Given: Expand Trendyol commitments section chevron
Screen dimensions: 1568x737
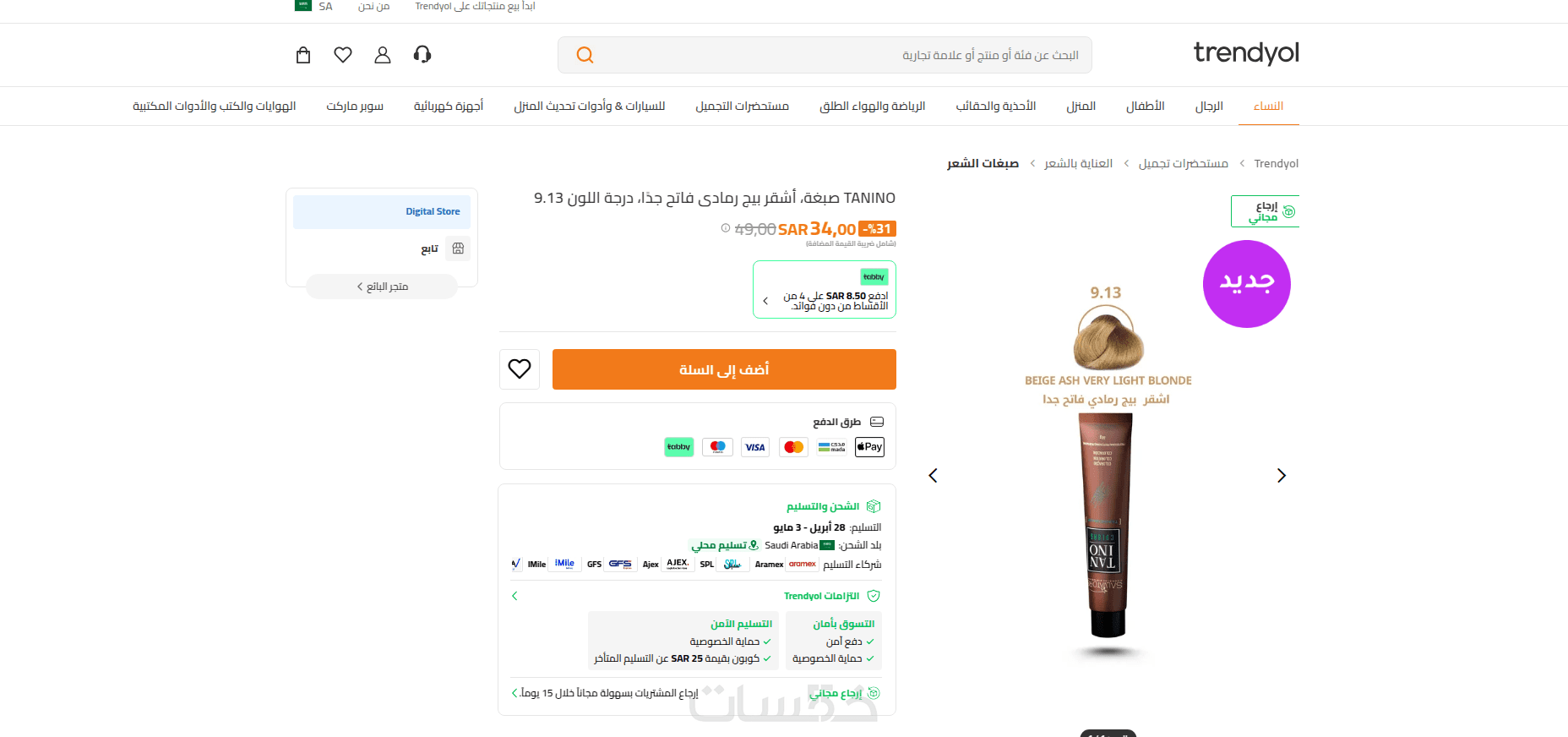Looking at the screenshot, I should [514, 597].
